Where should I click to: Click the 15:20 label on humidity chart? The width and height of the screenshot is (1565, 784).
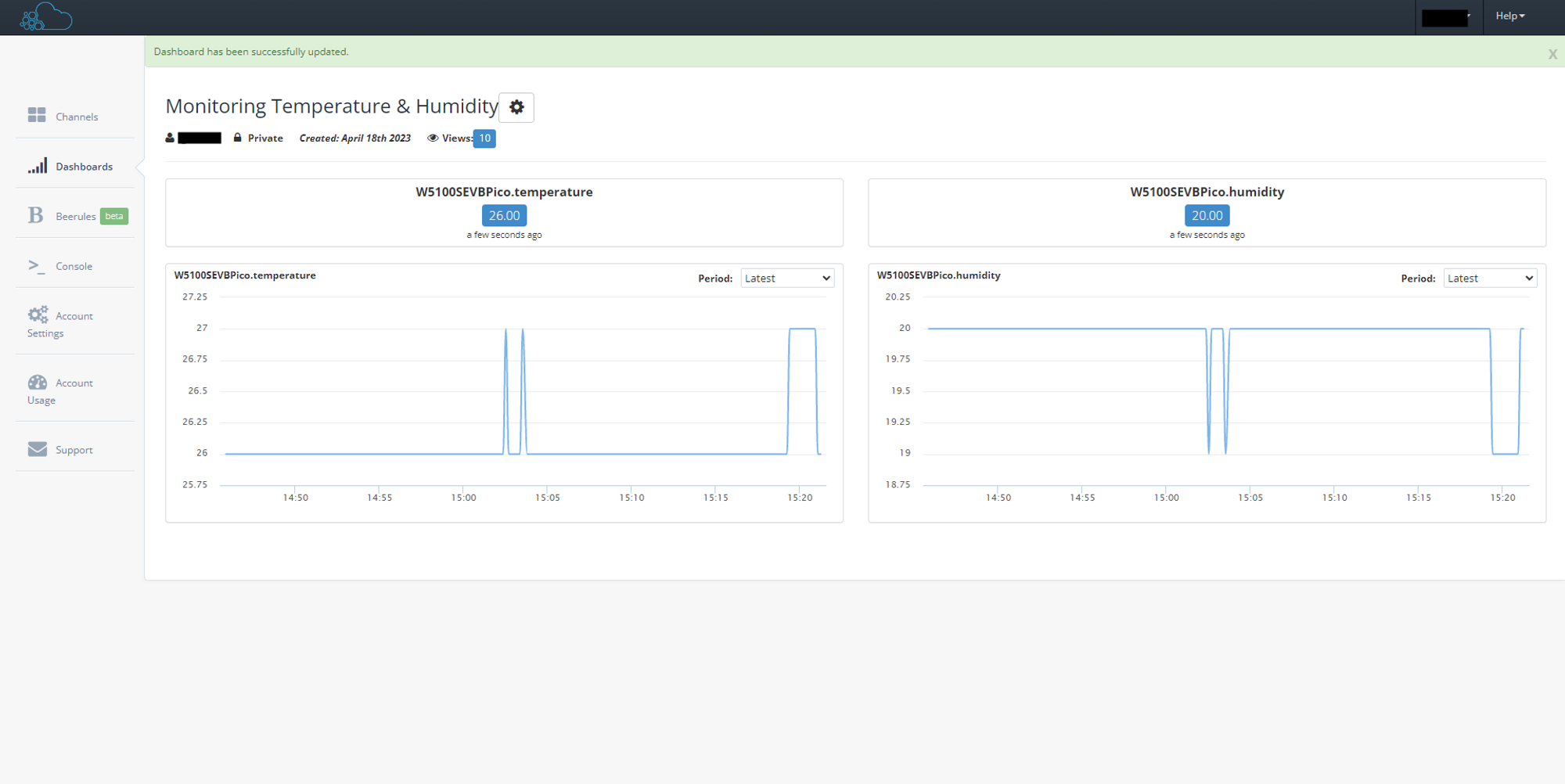(1502, 498)
